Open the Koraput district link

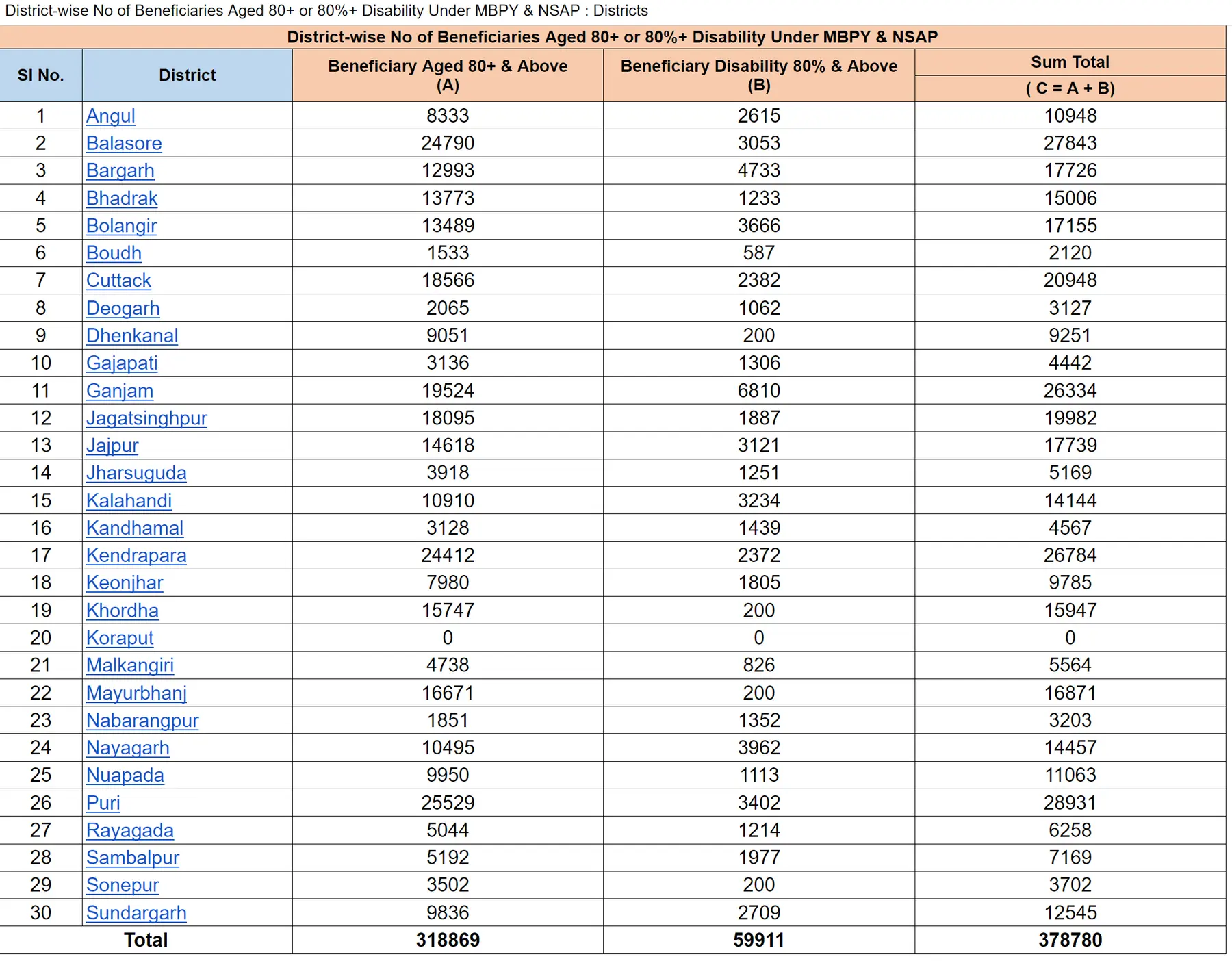click(120, 638)
